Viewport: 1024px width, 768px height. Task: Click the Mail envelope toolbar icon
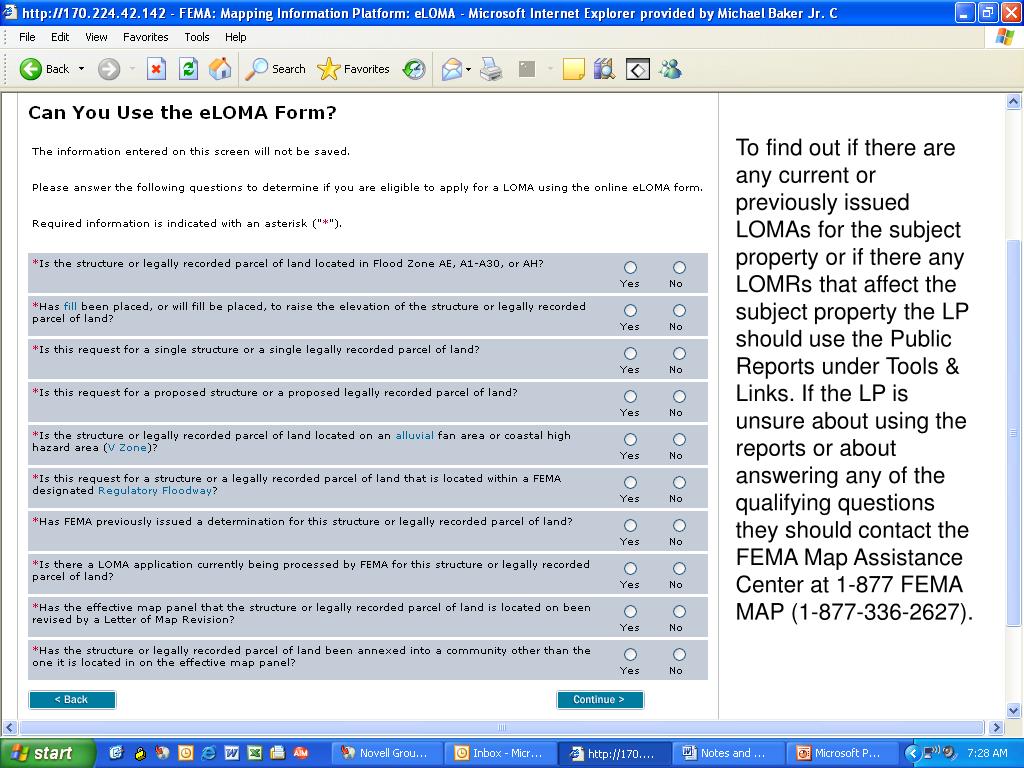coord(452,69)
